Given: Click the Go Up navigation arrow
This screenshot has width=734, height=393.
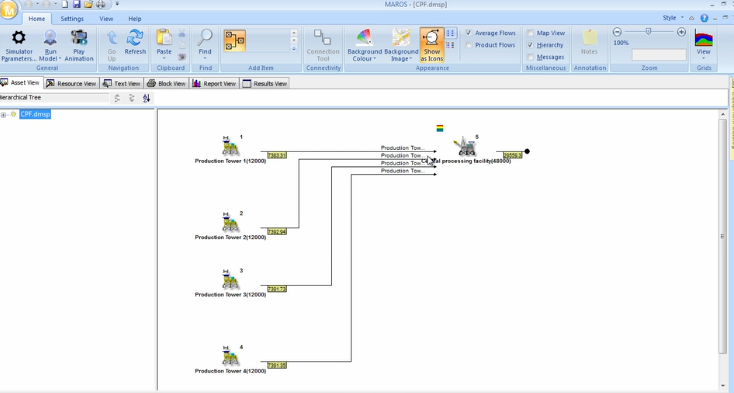Looking at the screenshot, I should 111,38.
